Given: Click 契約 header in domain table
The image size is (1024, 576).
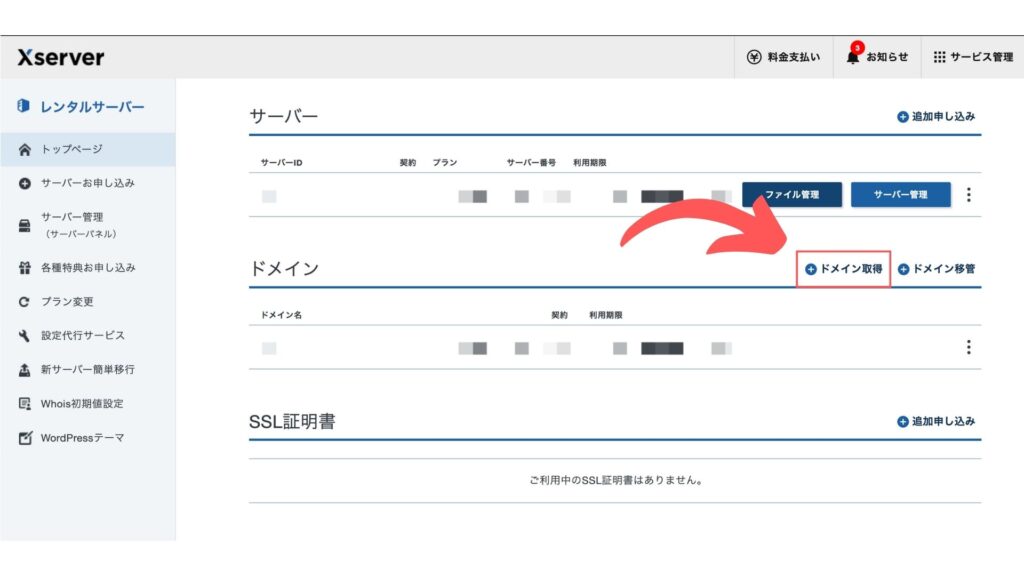Looking at the screenshot, I should click(x=560, y=315).
